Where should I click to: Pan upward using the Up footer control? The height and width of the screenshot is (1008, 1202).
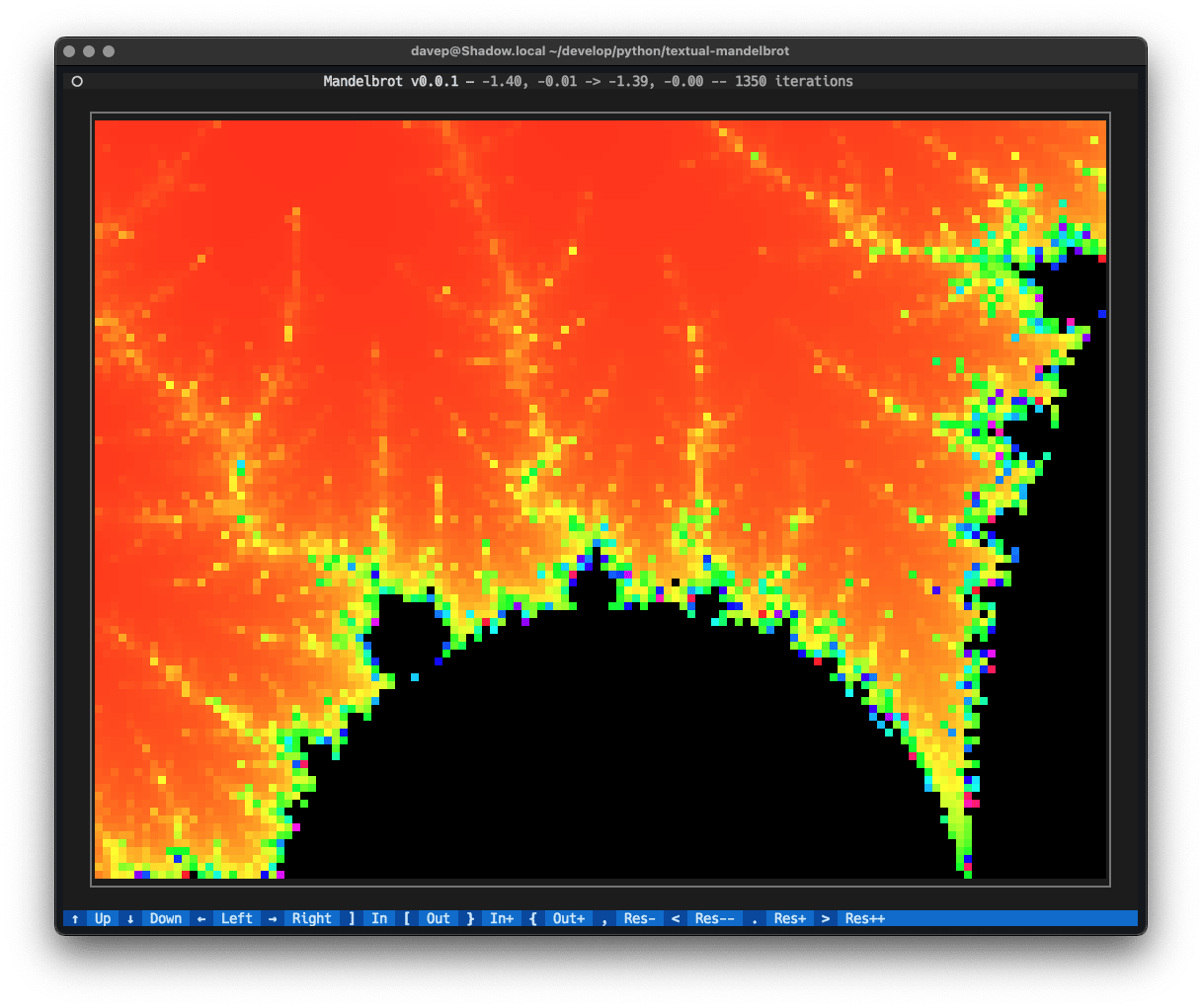[x=102, y=918]
